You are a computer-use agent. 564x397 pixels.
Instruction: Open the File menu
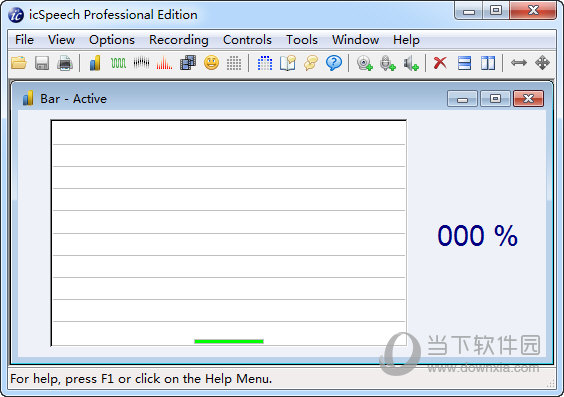[x=24, y=40]
